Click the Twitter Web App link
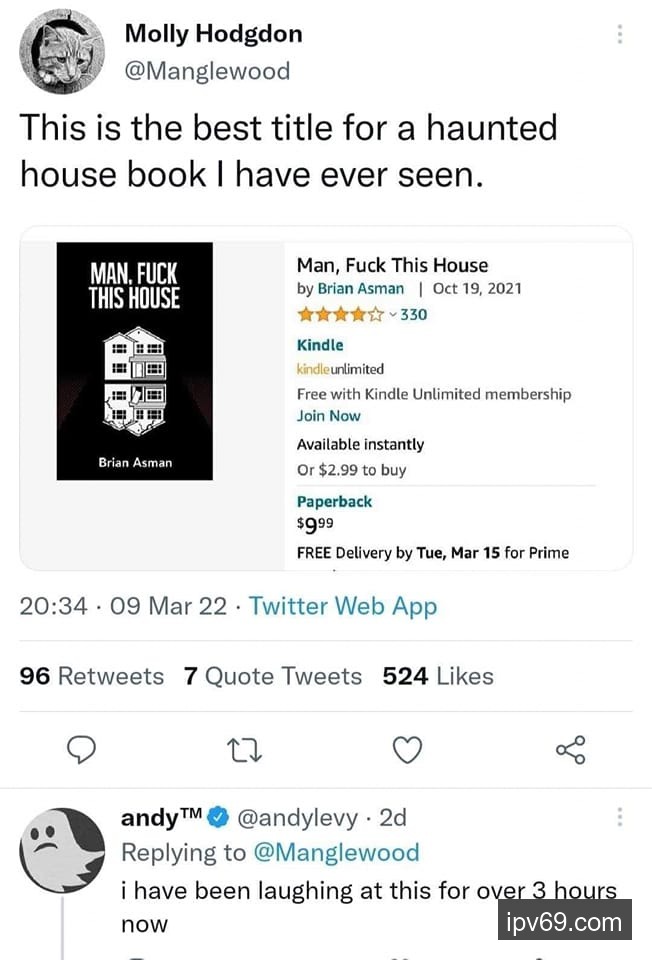The height and width of the screenshot is (960, 652). click(343, 606)
